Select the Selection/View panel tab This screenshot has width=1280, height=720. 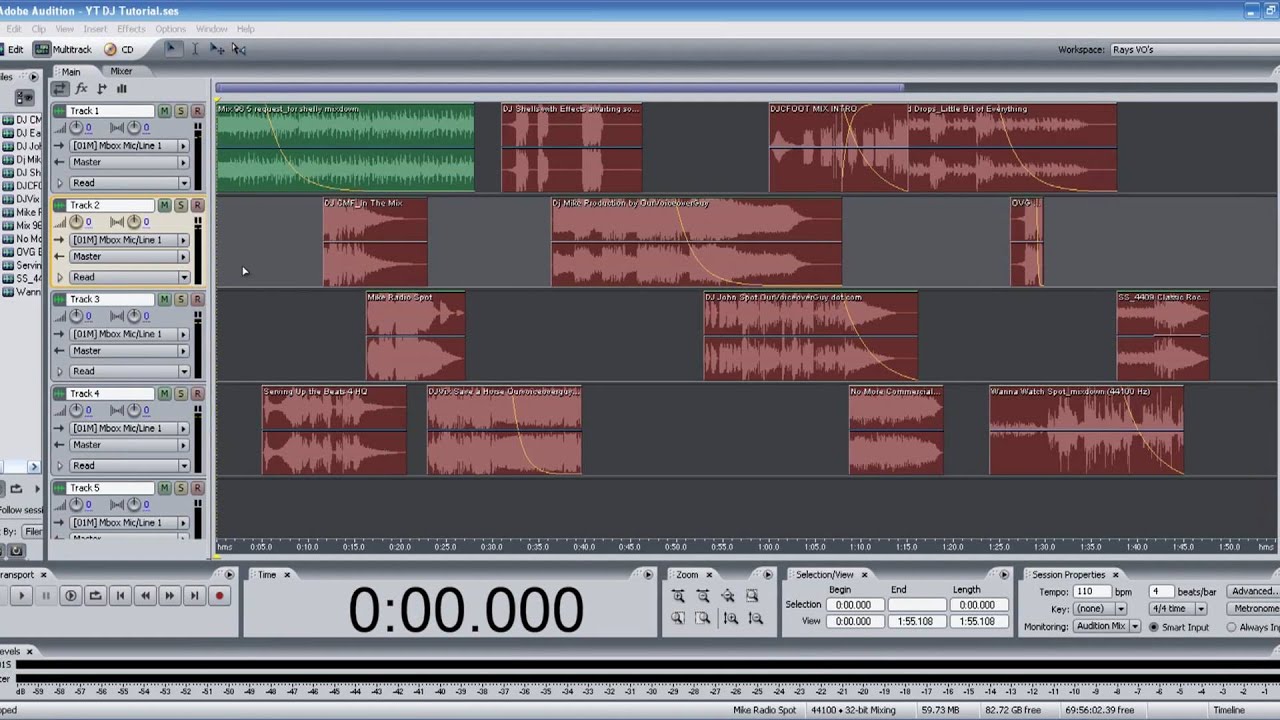pyautogui.click(x=825, y=574)
